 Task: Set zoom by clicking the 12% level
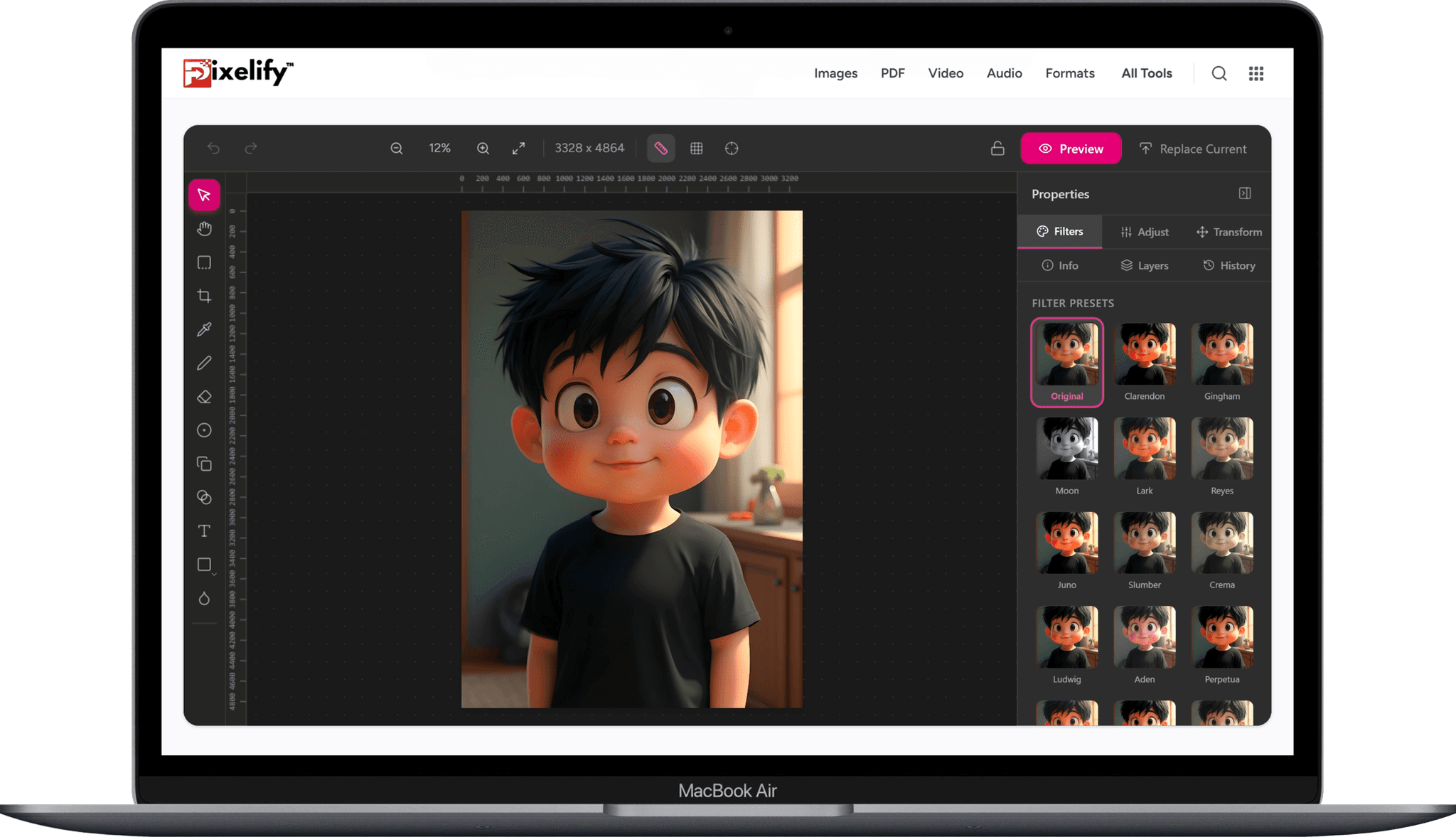tap(439, 148)
